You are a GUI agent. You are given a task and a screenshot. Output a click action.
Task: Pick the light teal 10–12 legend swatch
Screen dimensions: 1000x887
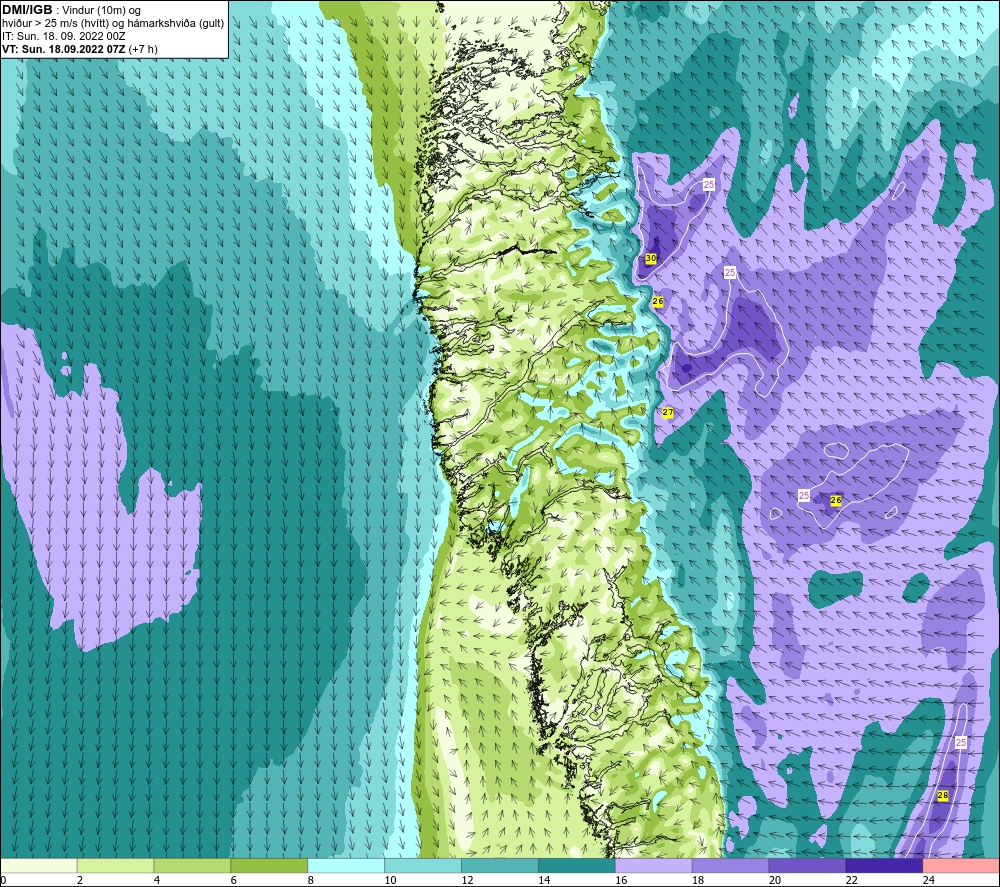(423, 866)
